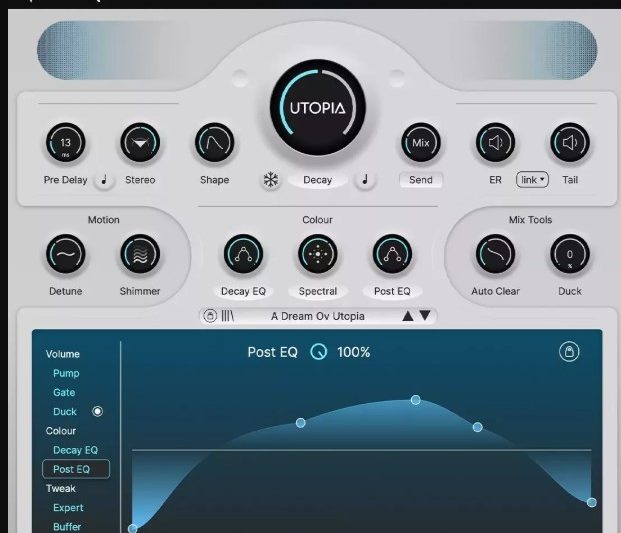Click the Tweak heading in sidebar
The height and width of the screenshot is (533, 621).
click(x=61, y=489)
